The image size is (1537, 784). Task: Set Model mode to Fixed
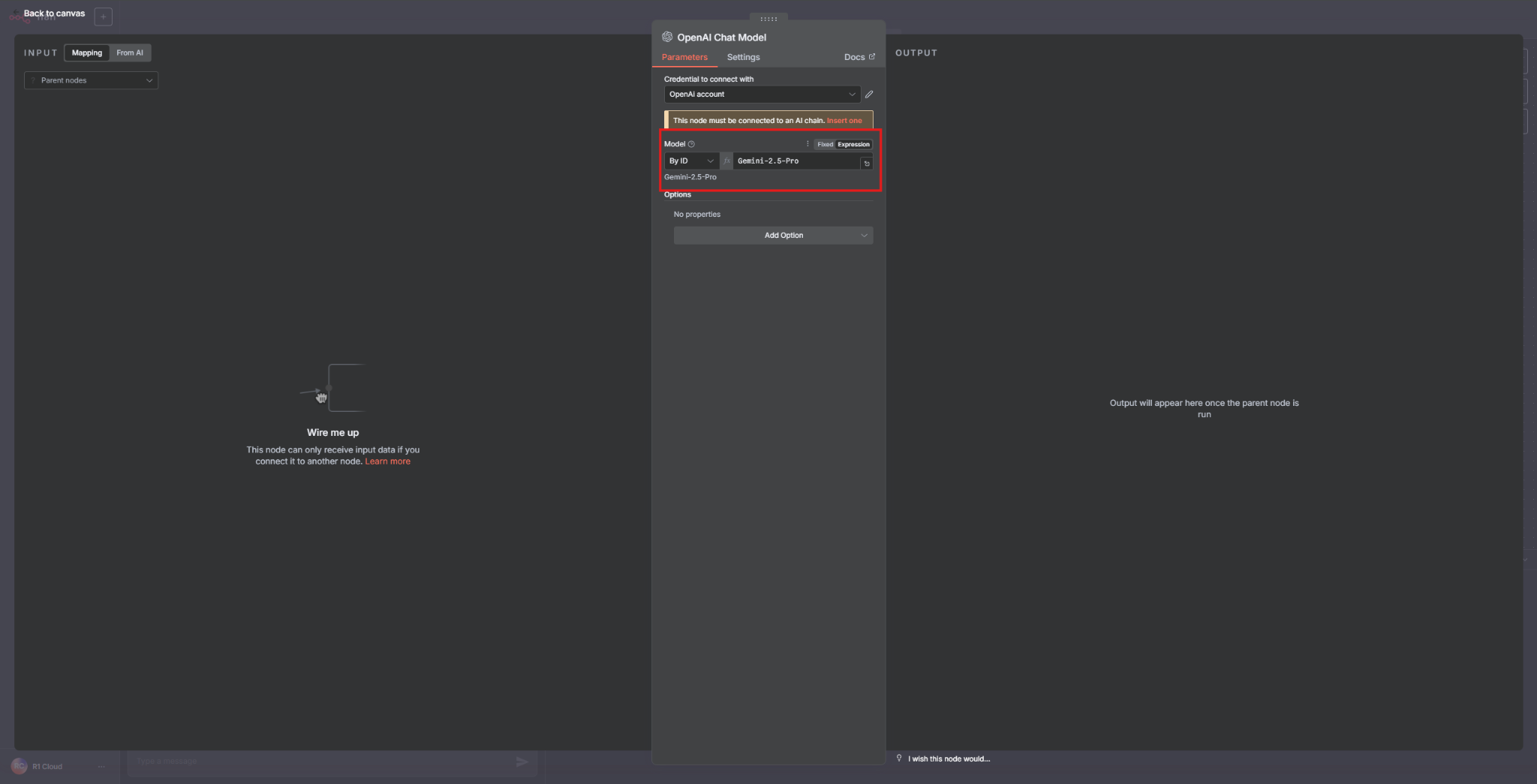pos(825,144)
